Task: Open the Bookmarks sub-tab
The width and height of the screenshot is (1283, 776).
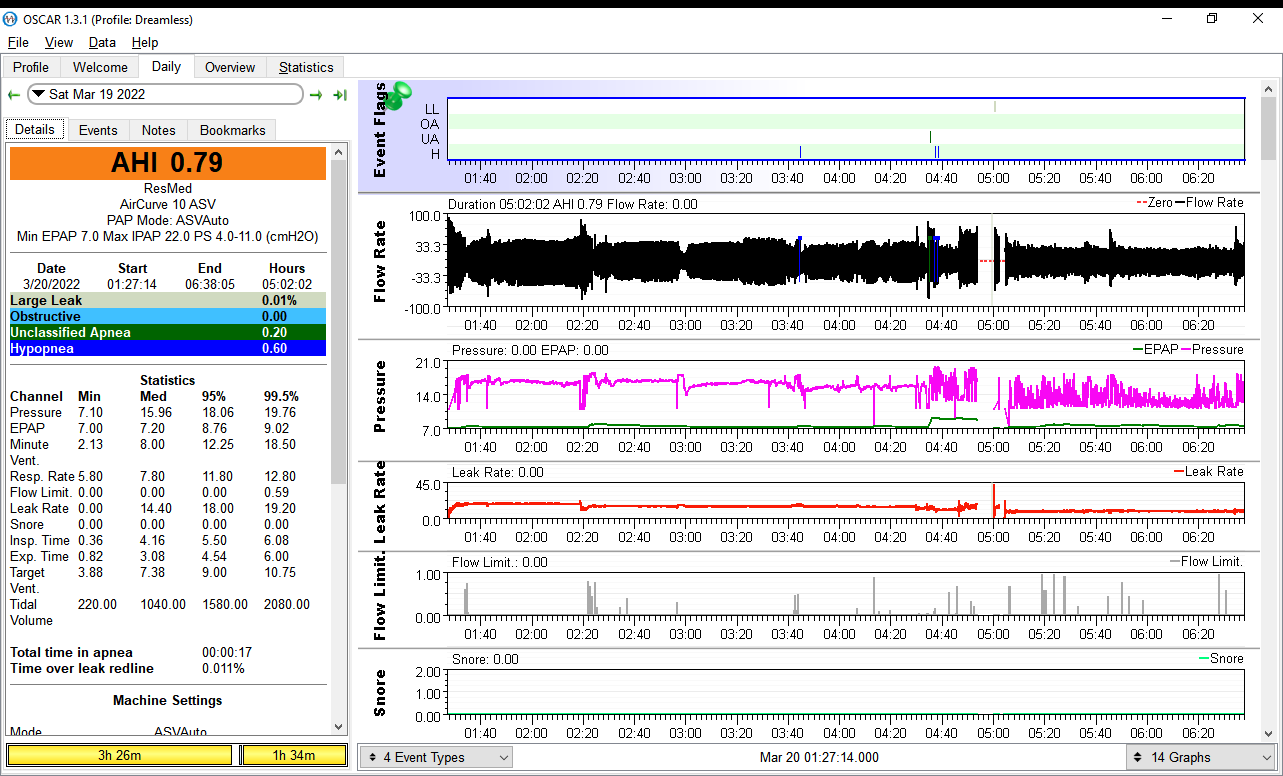Action: pos(233,130)
